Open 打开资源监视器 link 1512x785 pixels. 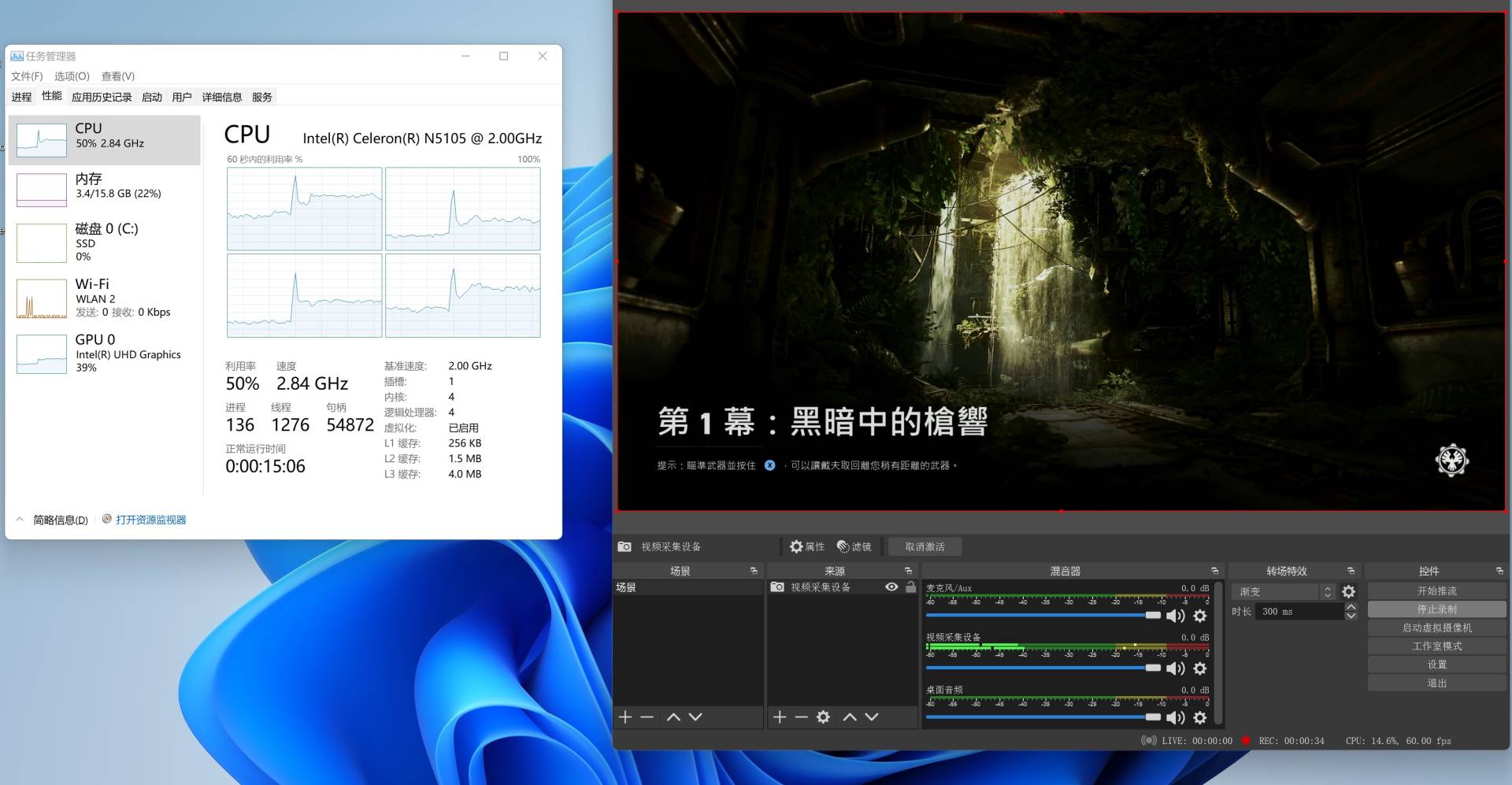pyautogui.click(x=150, y=520)
